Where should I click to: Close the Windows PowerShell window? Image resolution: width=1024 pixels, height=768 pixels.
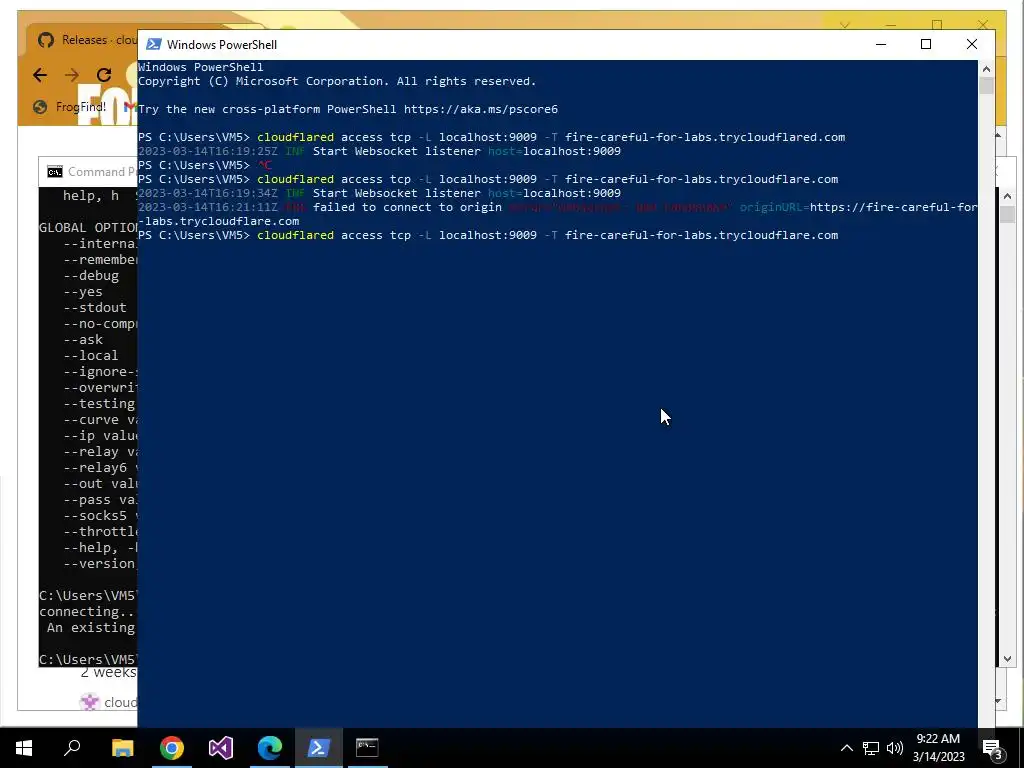972,44
